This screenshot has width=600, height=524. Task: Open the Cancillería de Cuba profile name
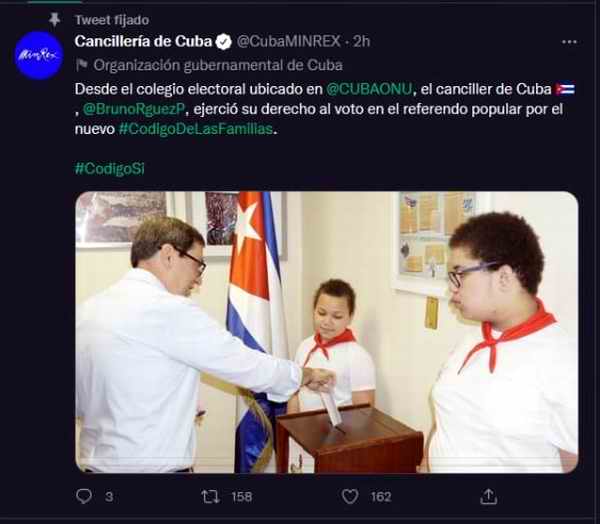143,41
